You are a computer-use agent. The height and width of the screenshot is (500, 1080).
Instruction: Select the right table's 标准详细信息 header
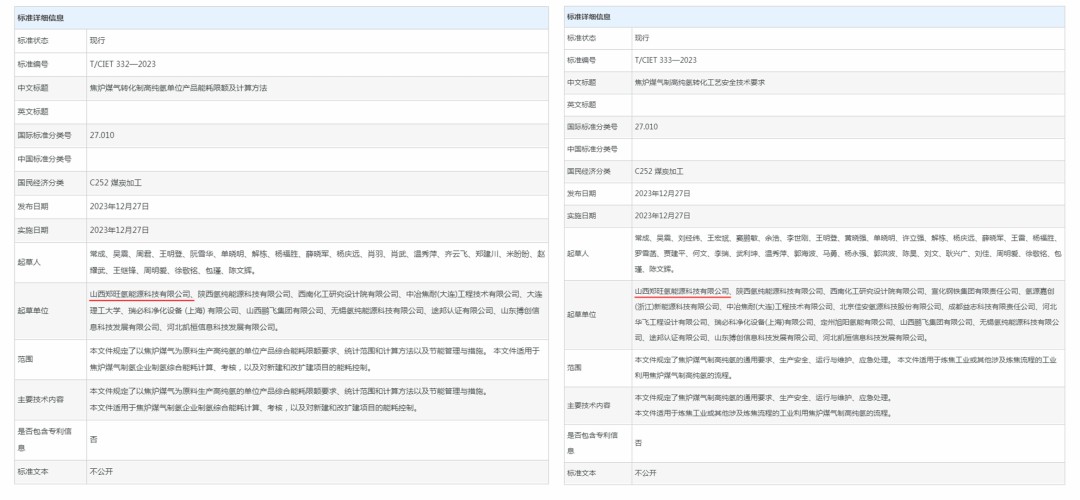[592, 17]
